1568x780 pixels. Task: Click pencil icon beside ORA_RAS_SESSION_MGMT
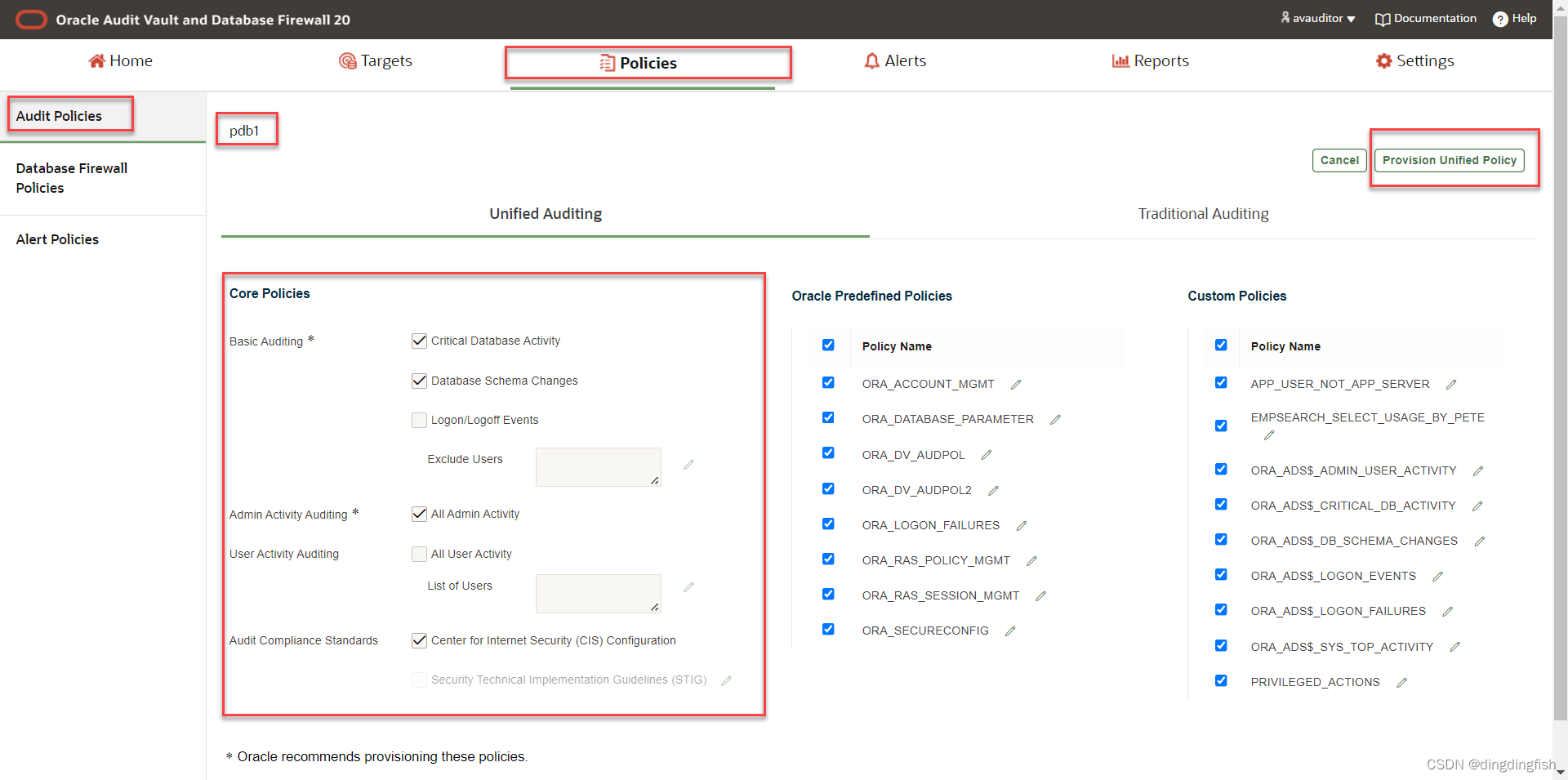click(x=1041, y=596)
